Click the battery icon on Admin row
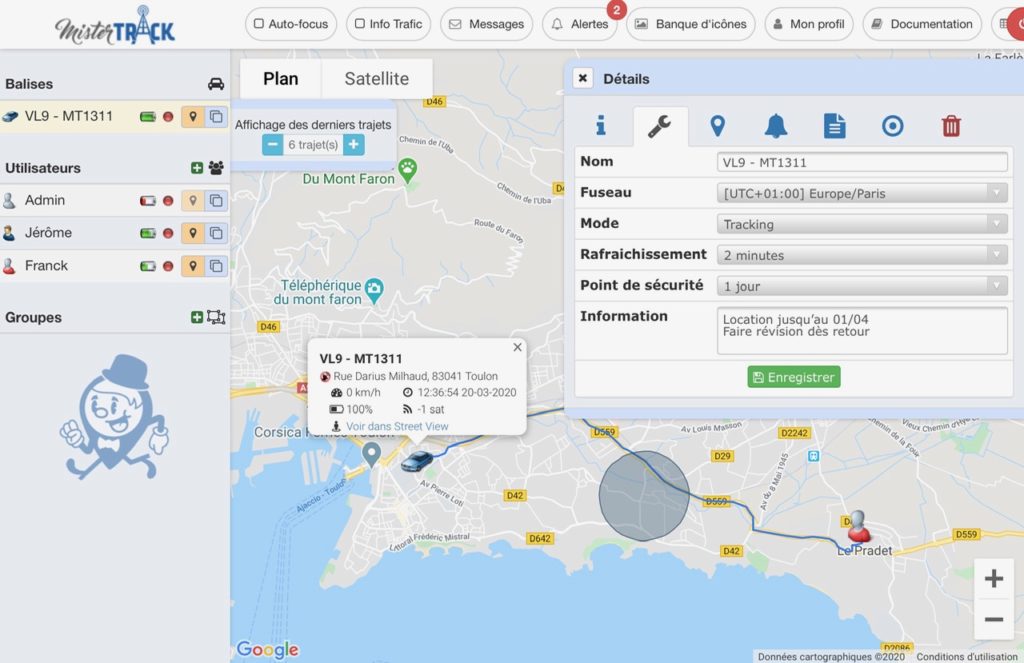The width and height of the screenshot is (1024, 663). [148, 201]
